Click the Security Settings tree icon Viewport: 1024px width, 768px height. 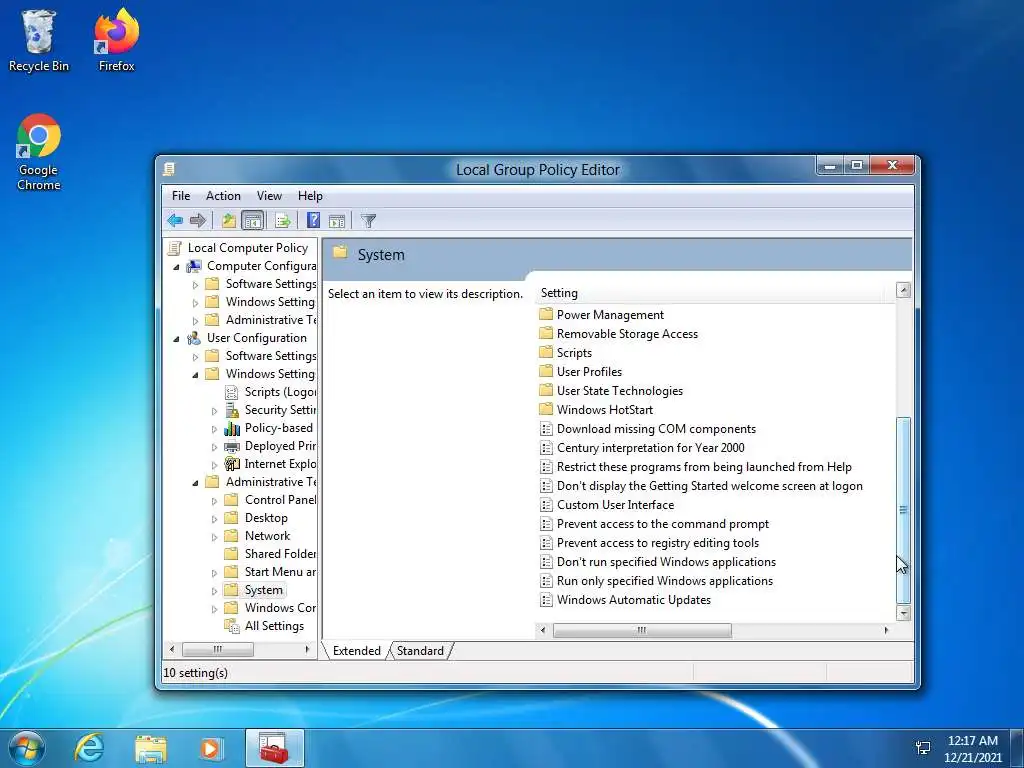(x=232, y=410)
